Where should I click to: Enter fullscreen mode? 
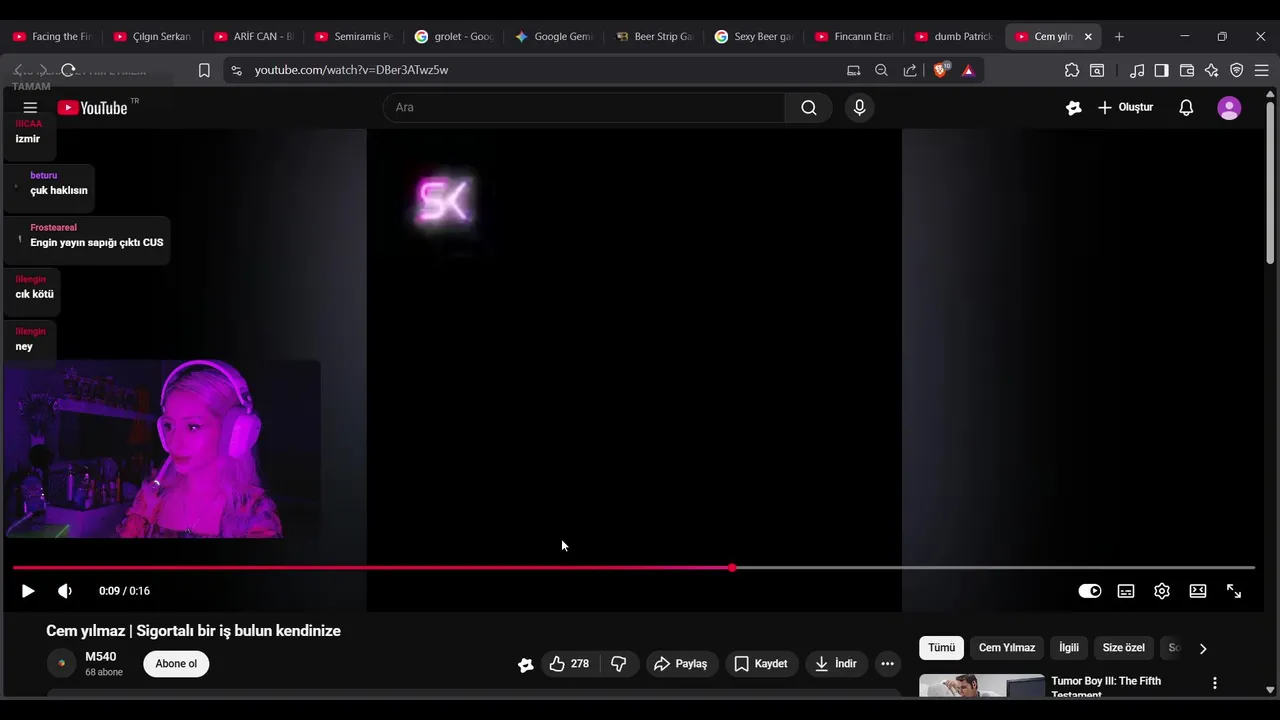1234,591
